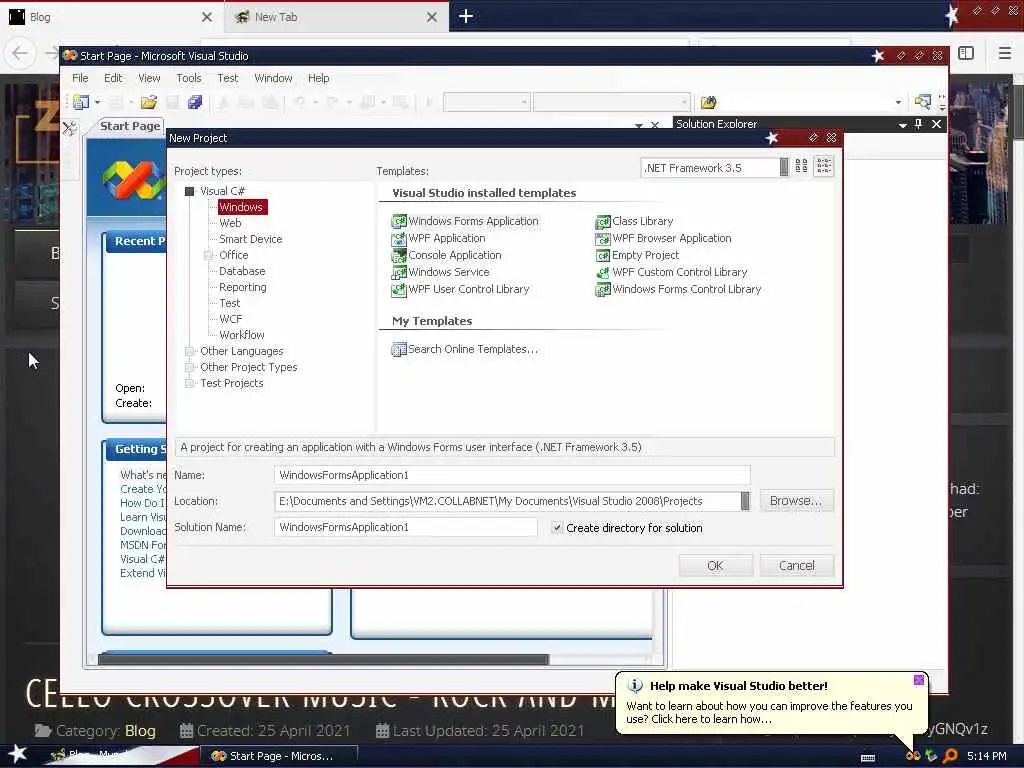Pick the Console Application template icon

click(398, 255)
